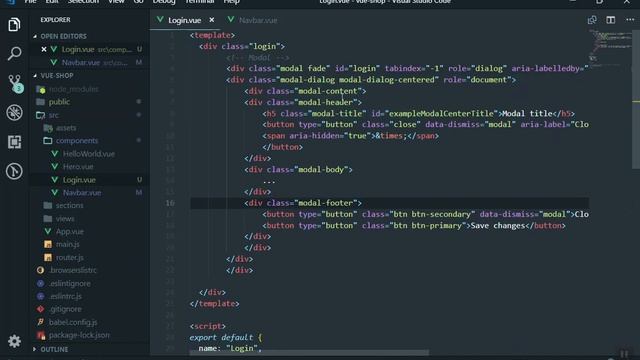Image resolution: width=640 pixels, height=360 pixels.
Task: Open .eslintrc.js file
Action: pos(65,296)
